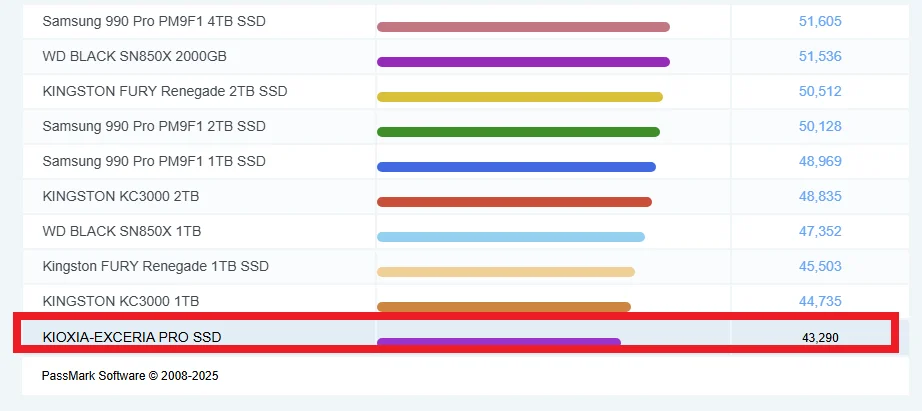Click the yellow Kingston FURY 2TB bar

click(519, 97)
